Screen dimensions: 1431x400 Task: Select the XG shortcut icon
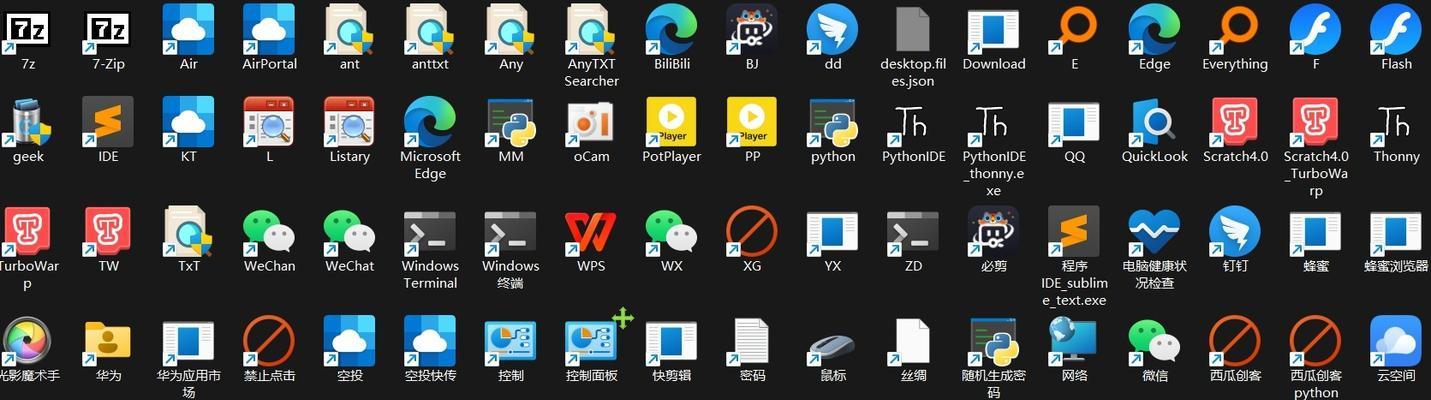tap(752, 232)
